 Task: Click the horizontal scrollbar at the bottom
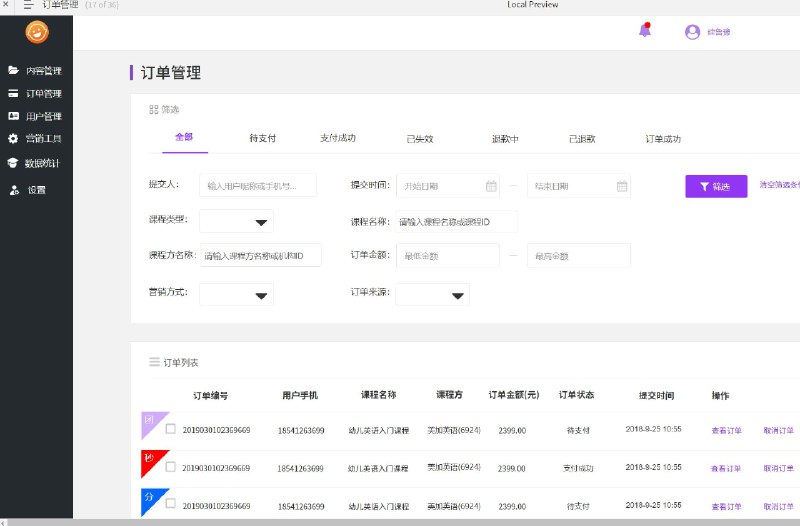[x=400, y=522]
